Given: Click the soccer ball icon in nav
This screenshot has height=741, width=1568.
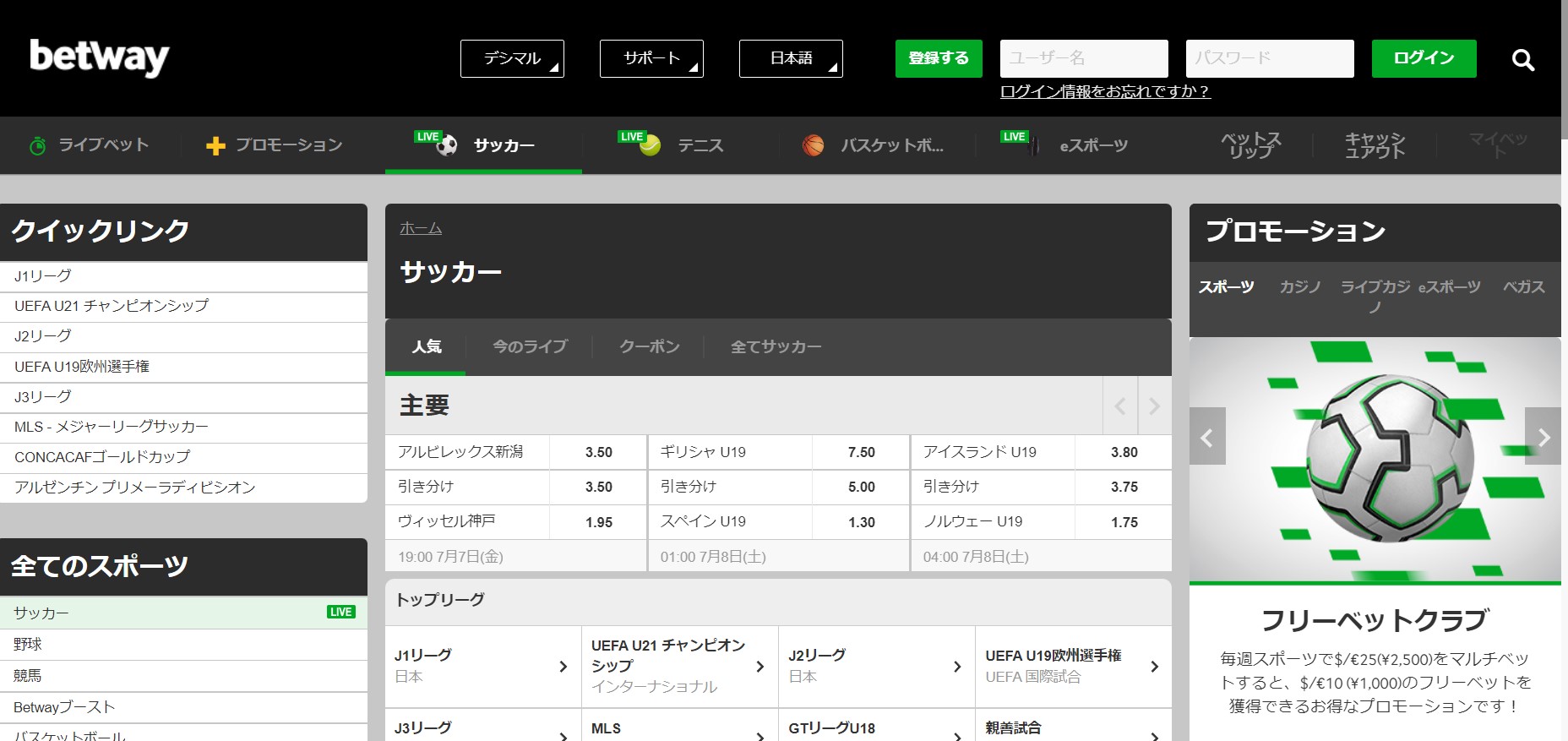Looking at the screenshot, I should [447, 145].
